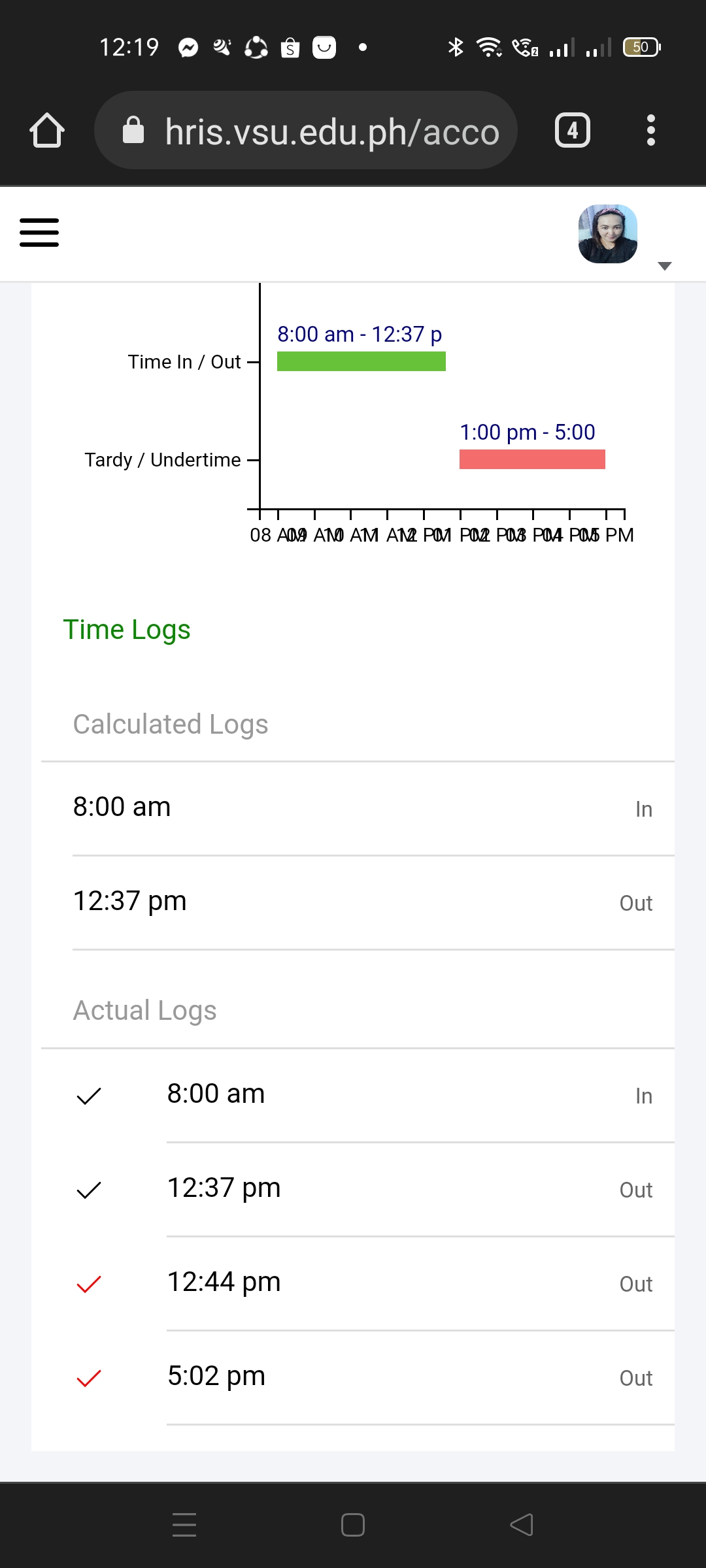
Task: Tap the browser home icon
Action: (x=47, y=131)
